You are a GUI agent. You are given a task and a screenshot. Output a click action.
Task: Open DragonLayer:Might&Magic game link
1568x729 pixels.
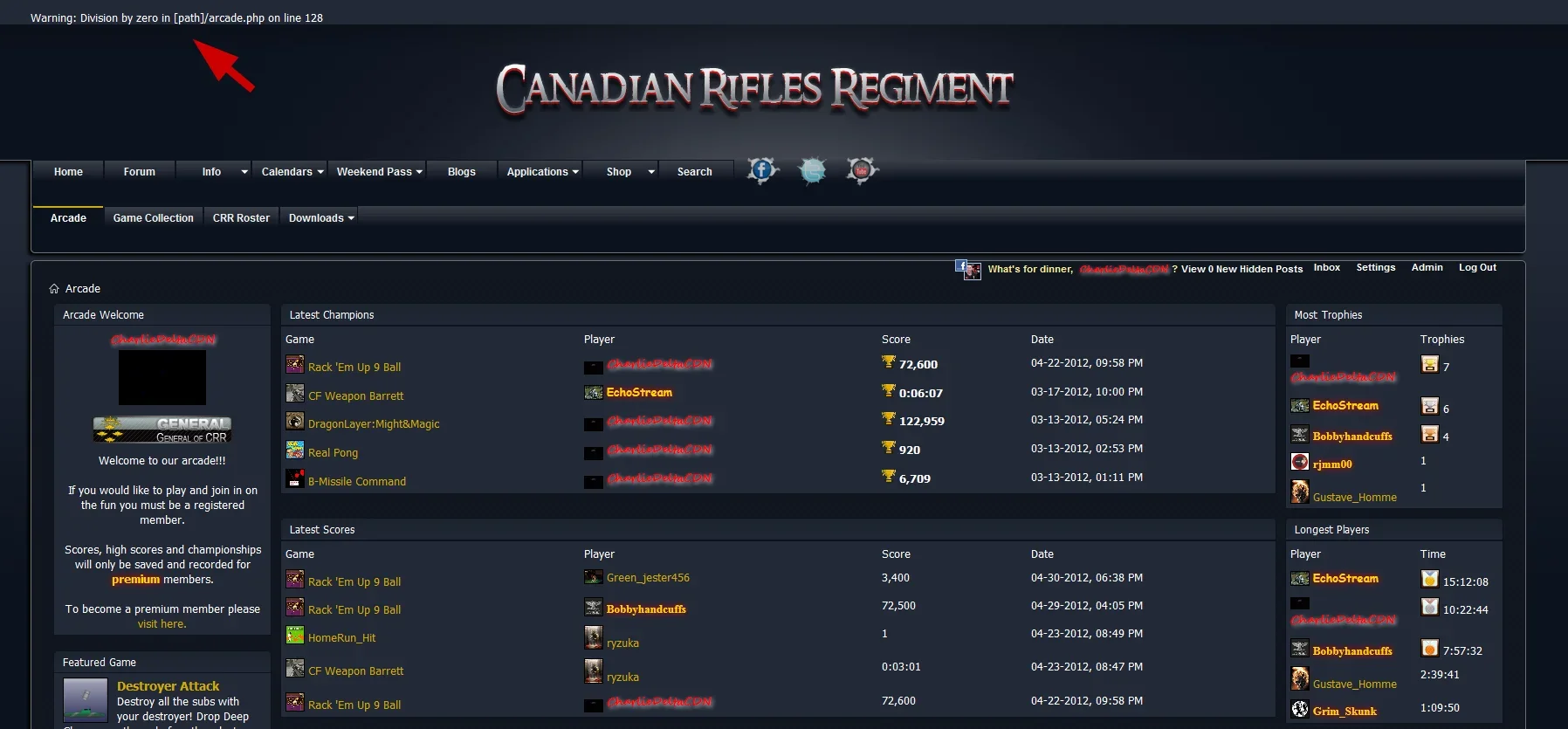[374, 424]
